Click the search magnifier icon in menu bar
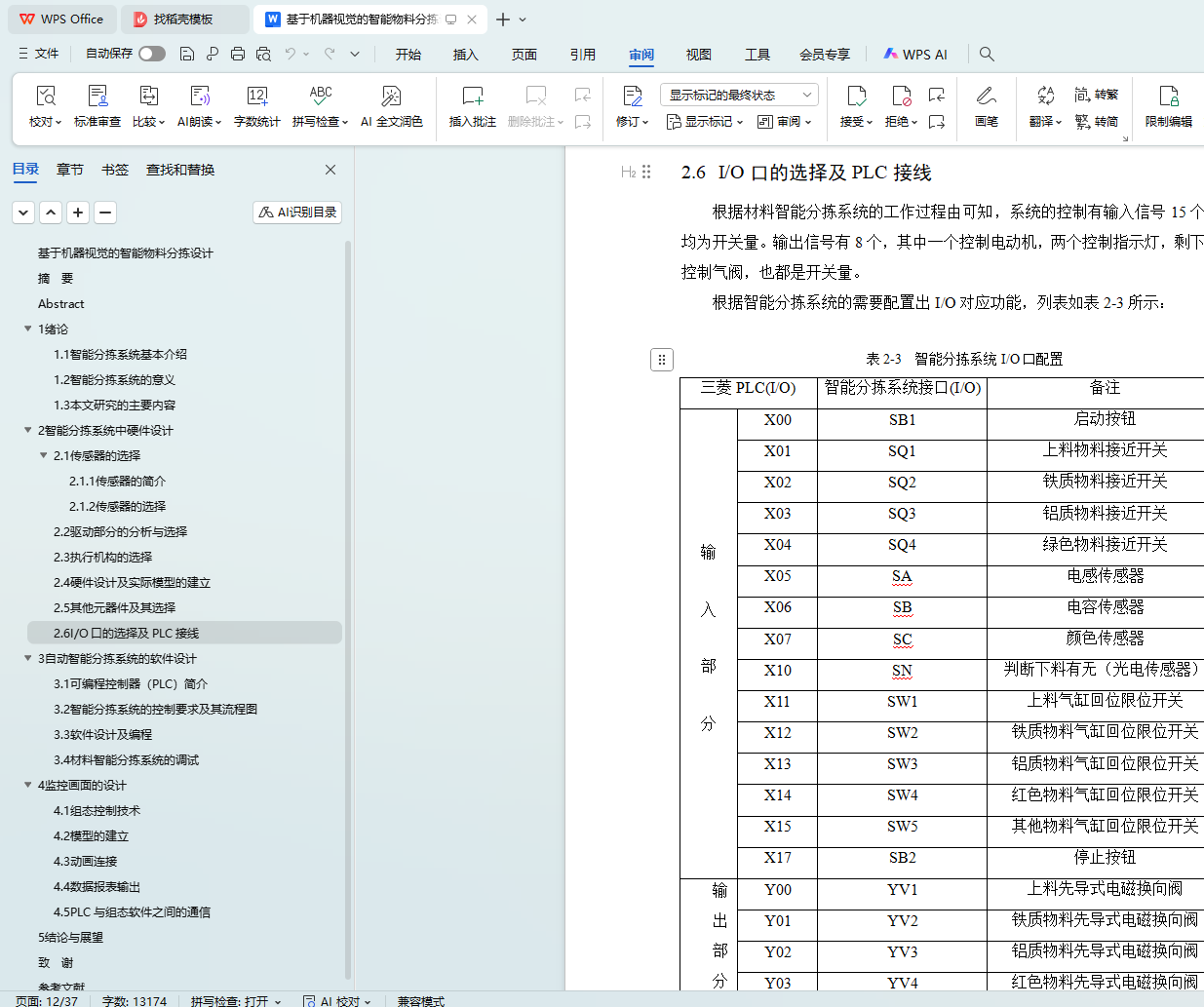Image resolution: width=1204 pixels, height=1007 pixels. coord(987,55)
